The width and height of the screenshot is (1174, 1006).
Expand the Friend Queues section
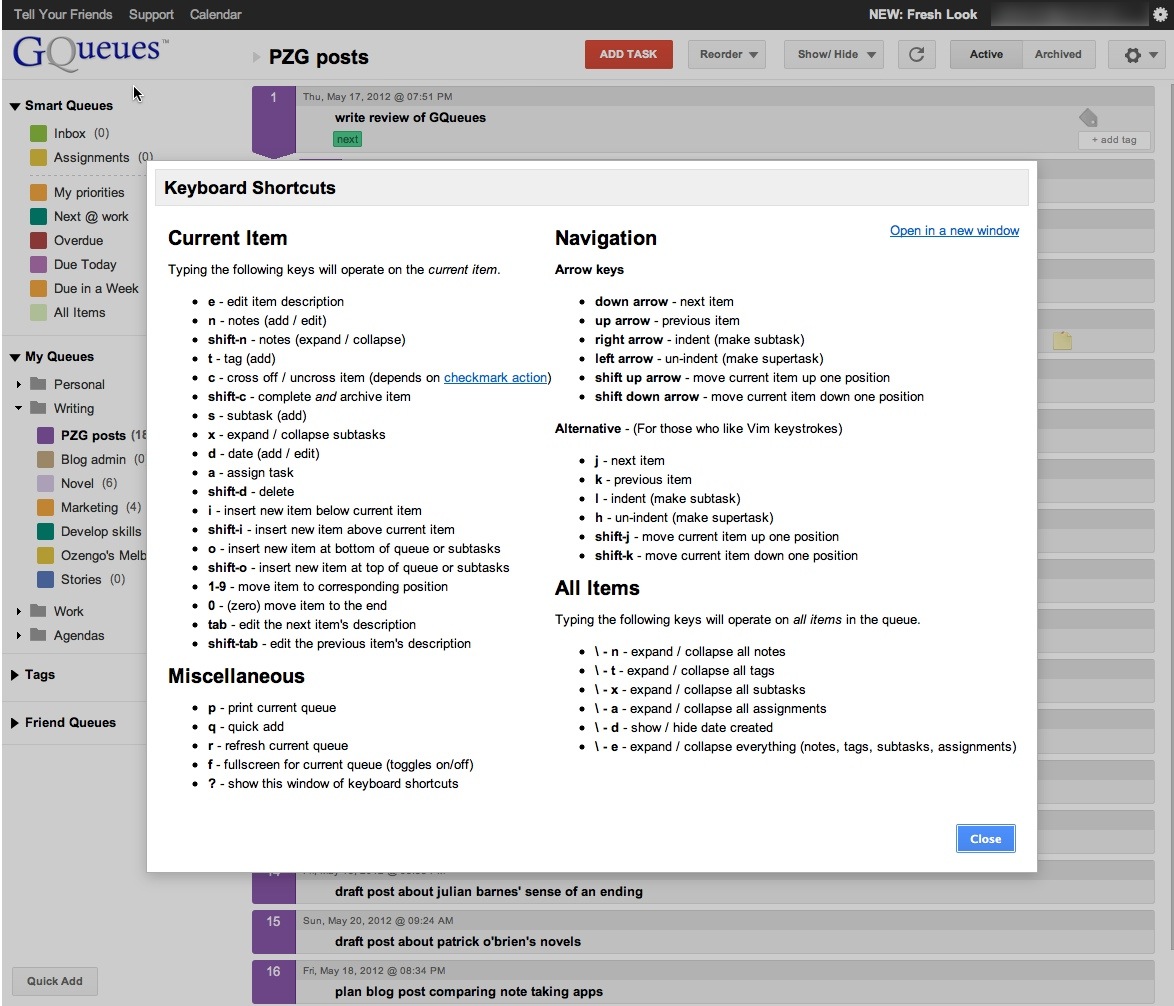15,723
